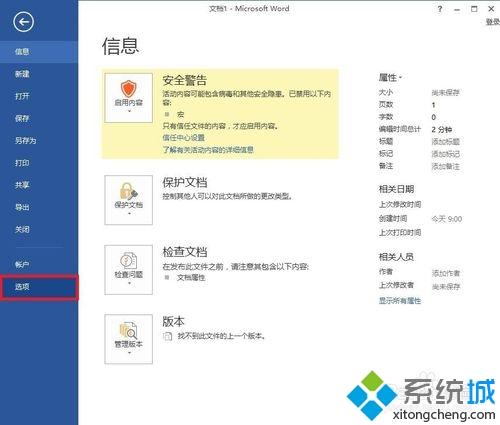
Task: Click the 添加标记 field
Action: 446,154
